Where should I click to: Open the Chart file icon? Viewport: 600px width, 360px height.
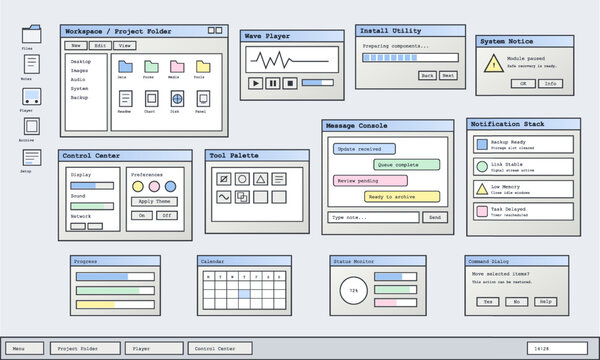(152, 99)
